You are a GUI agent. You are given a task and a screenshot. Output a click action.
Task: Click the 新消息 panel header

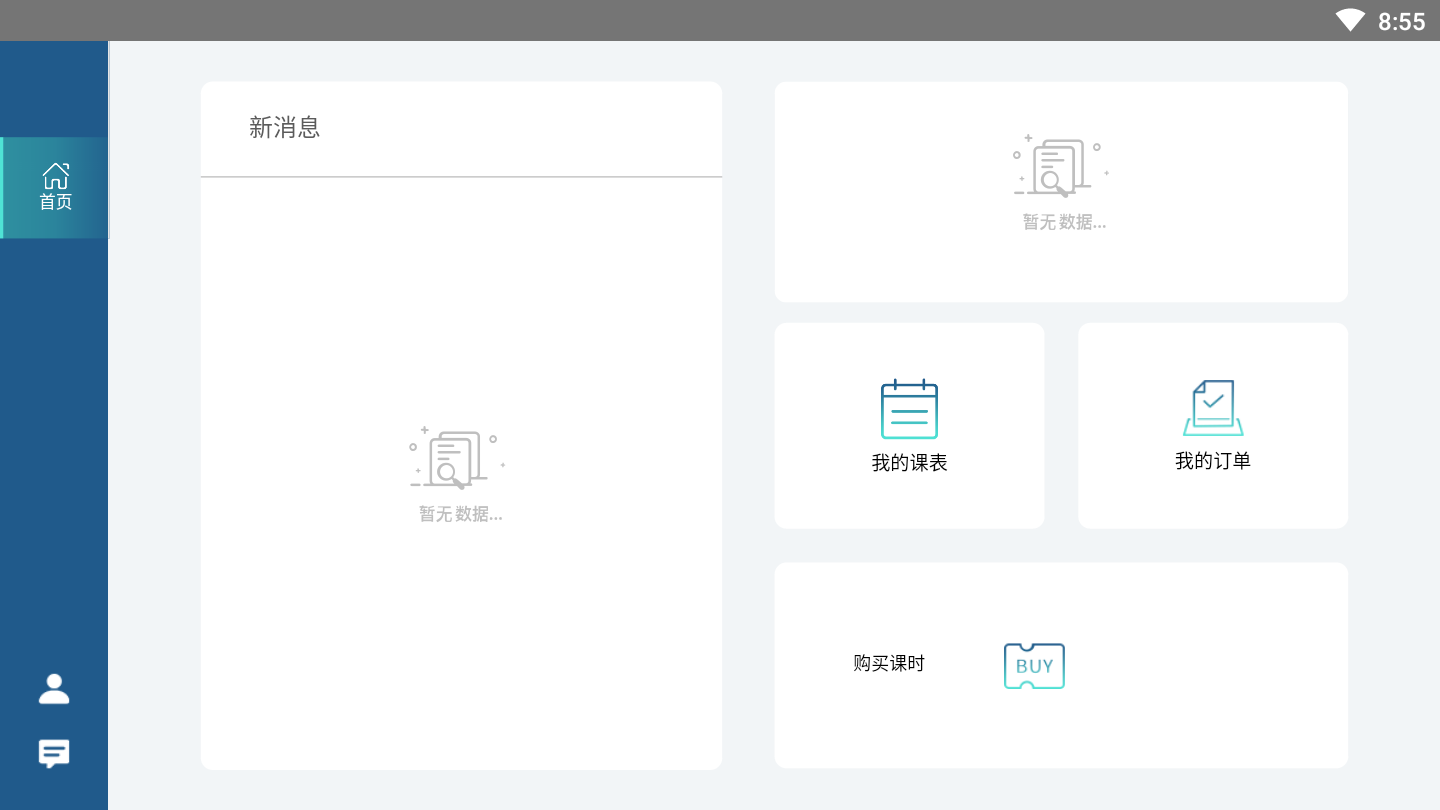(284, 128)
